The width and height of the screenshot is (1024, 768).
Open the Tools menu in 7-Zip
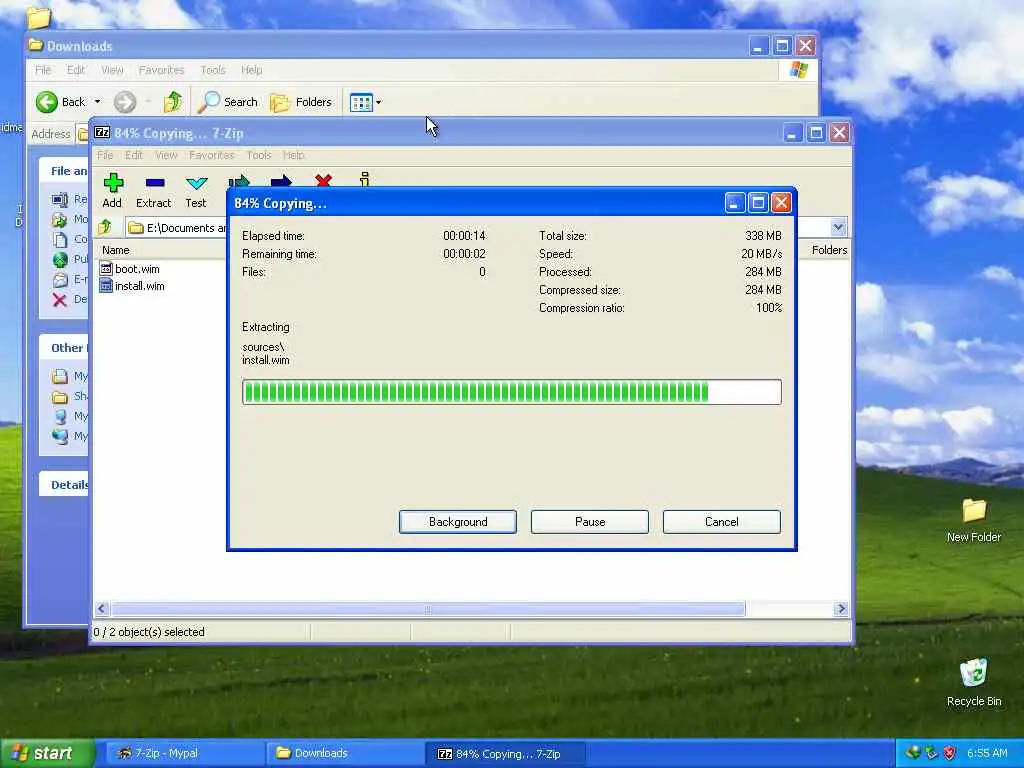259,155
